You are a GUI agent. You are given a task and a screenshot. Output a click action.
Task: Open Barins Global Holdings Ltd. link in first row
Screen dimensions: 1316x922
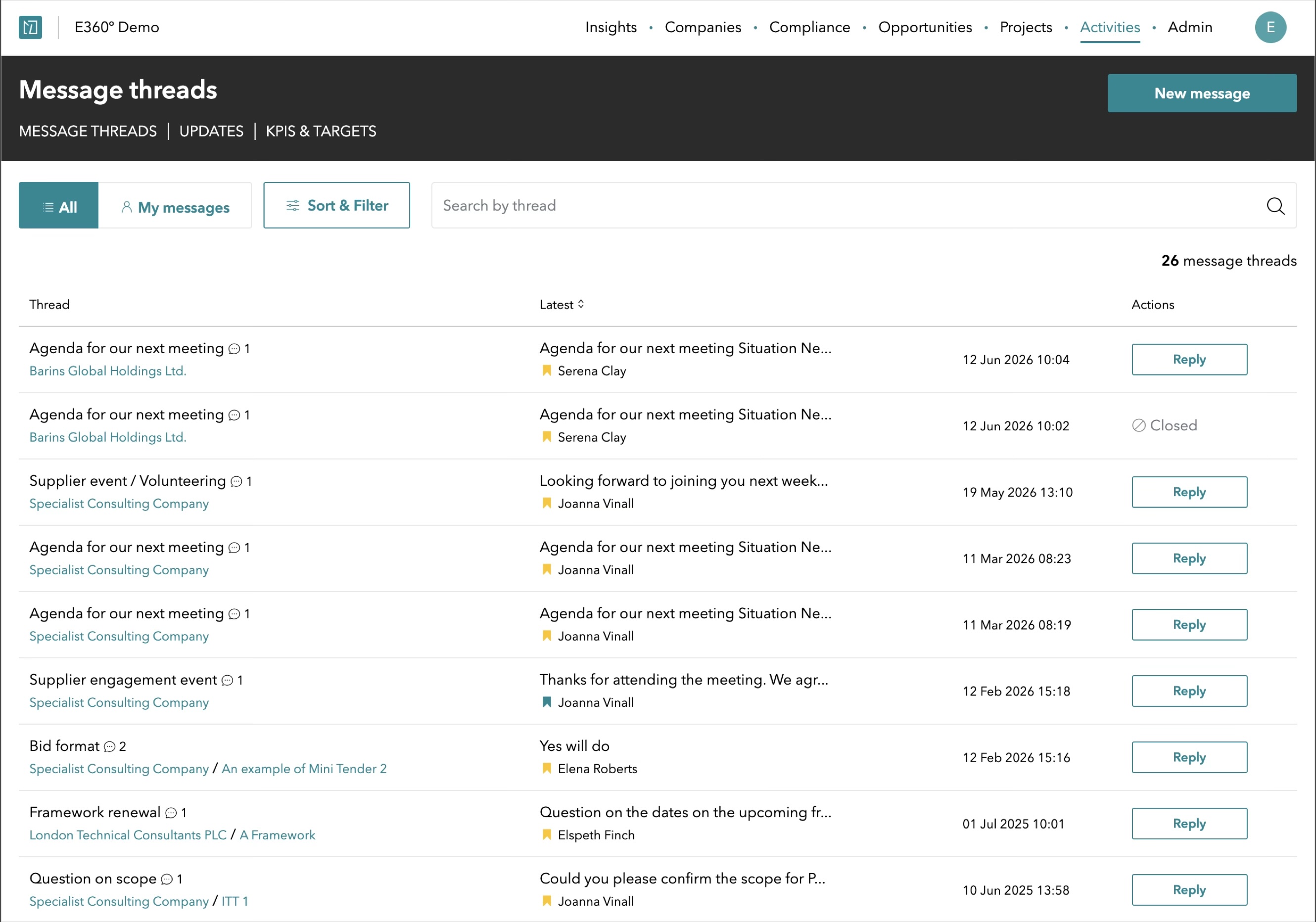108,371
